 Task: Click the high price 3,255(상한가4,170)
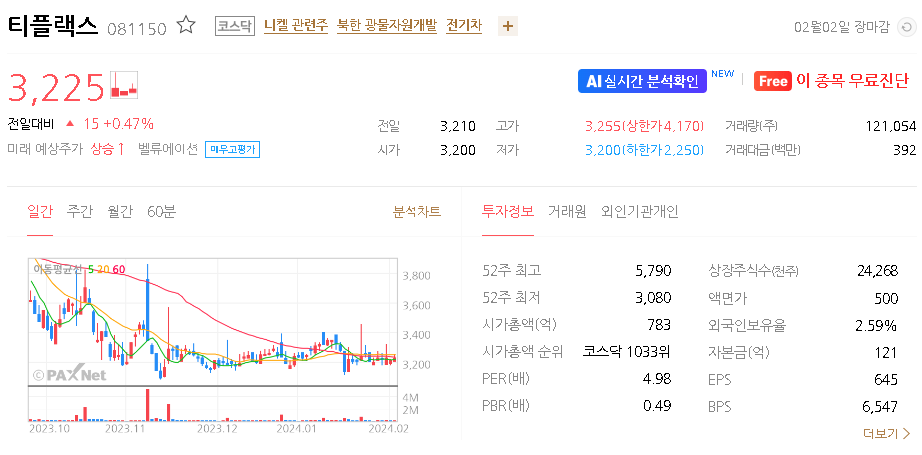click(644, 126)
